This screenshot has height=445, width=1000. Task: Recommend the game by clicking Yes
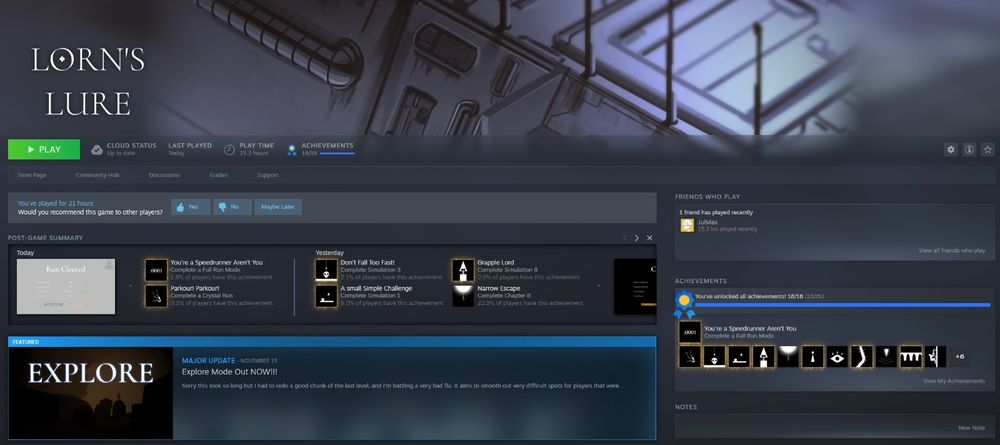tap(191, 207)
